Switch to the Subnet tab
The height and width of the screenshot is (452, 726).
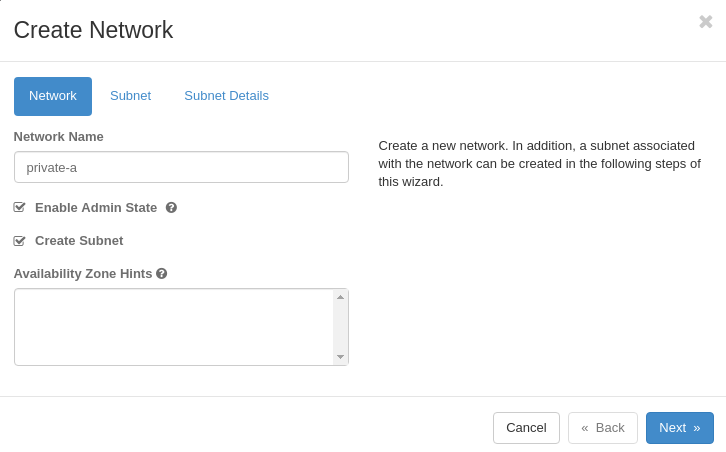point(131,96)
